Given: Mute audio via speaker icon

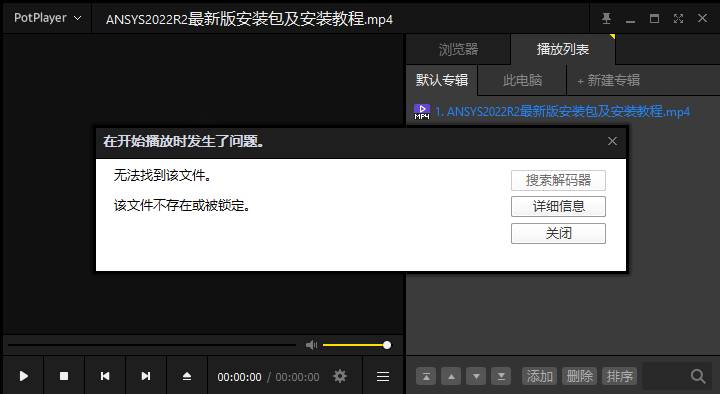Looking at the screenshot, I should [x=311, y=345].
